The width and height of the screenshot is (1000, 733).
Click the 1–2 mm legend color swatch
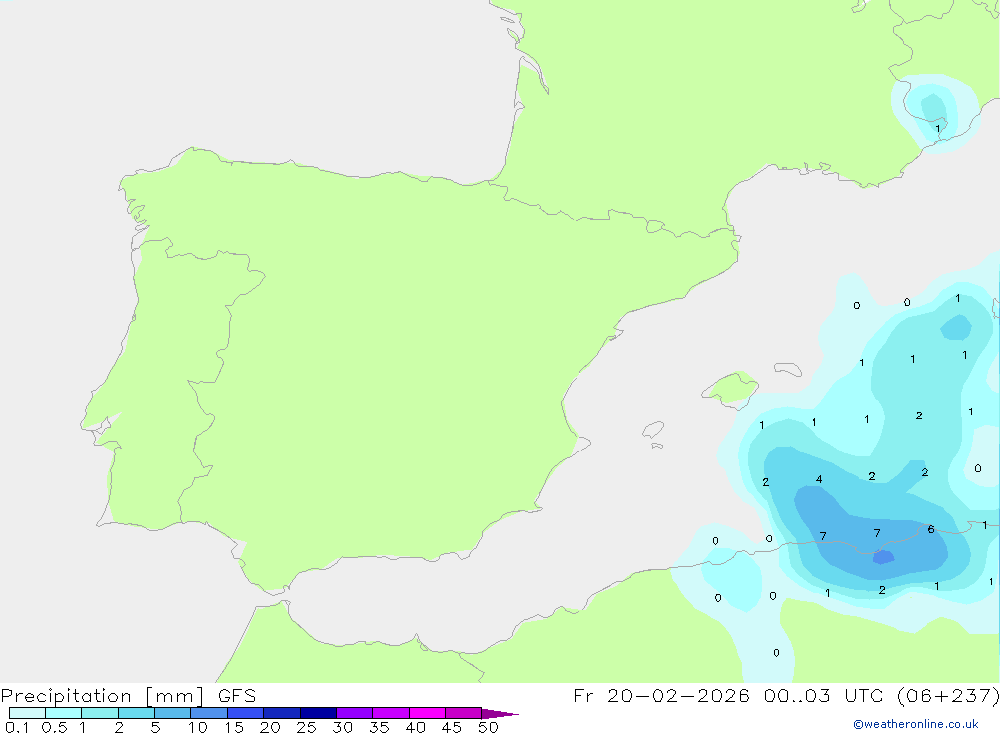point(100,713)
